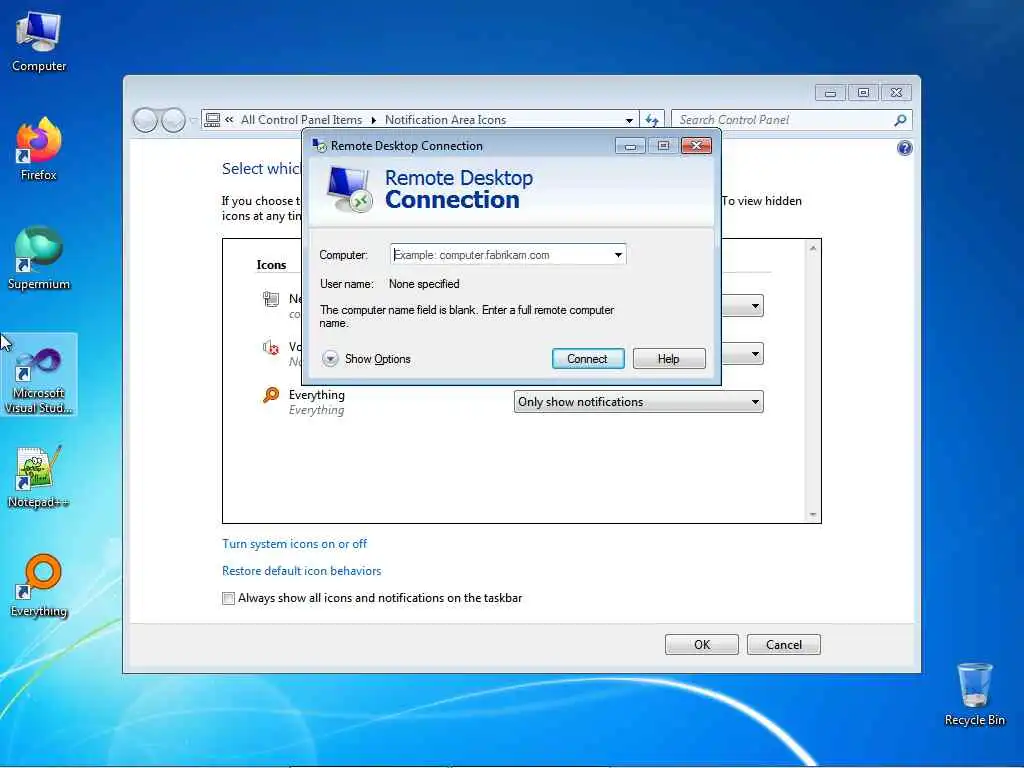Click the Remote Desktop monitor logo graphic
The height and width of the screenshot is (768, 1024).
click(x=349, y=189)
